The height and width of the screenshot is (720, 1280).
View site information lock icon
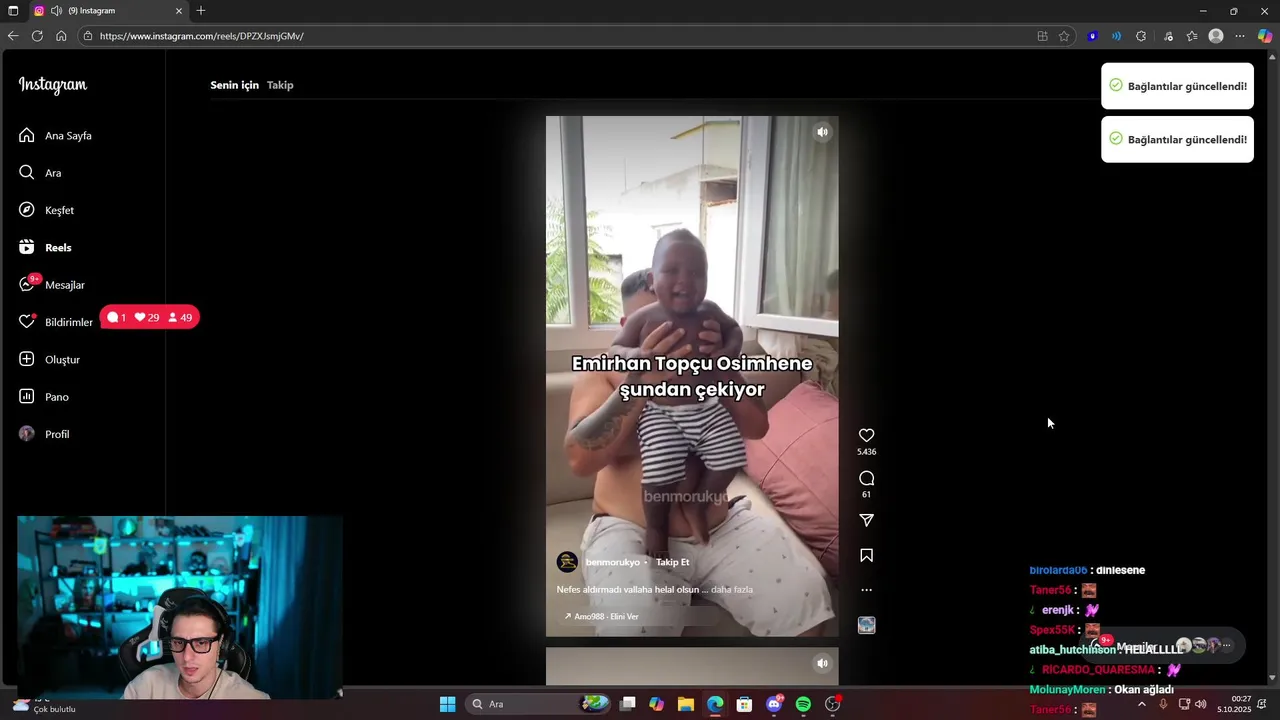[88, 36]
